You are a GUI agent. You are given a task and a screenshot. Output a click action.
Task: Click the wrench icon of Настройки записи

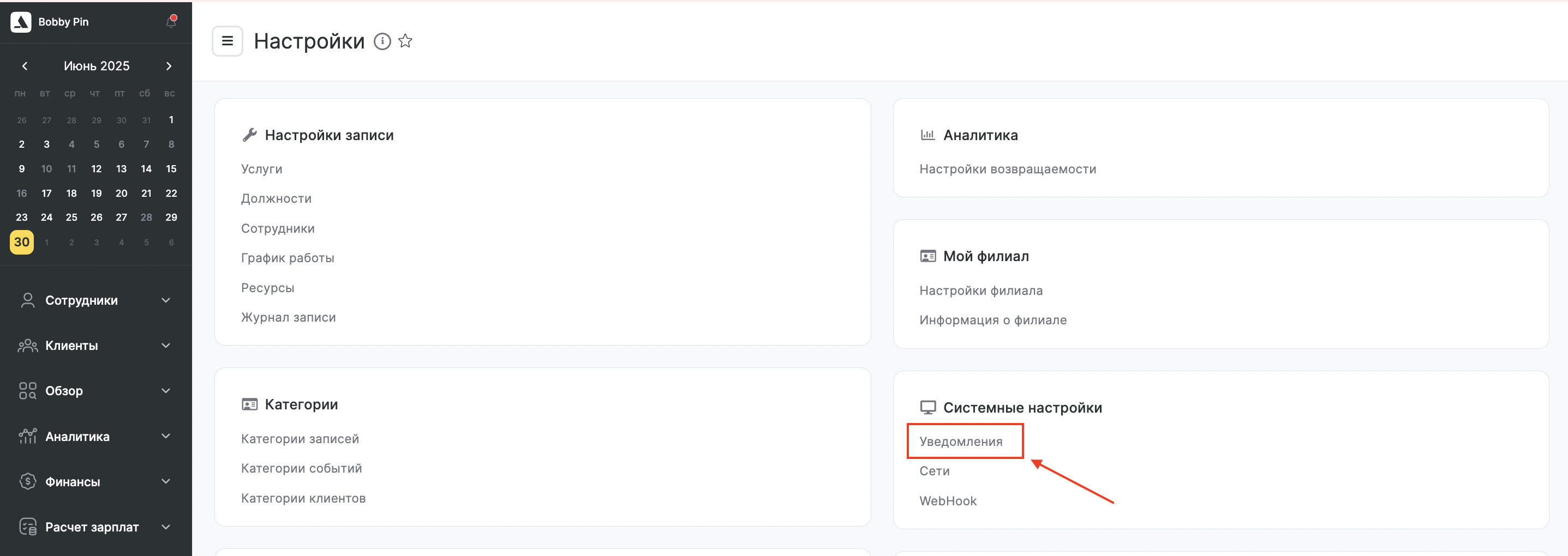click(x=249, y=135)
